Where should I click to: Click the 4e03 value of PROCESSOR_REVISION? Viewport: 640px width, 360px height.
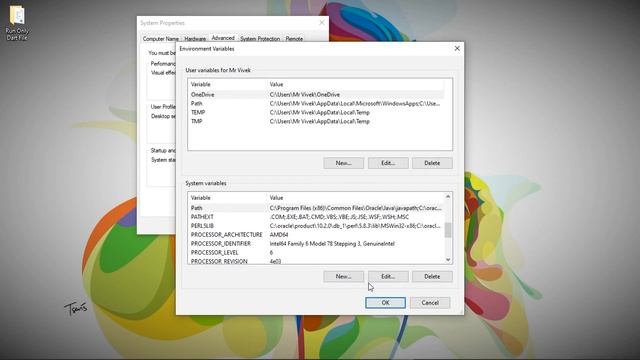(276, 261)
